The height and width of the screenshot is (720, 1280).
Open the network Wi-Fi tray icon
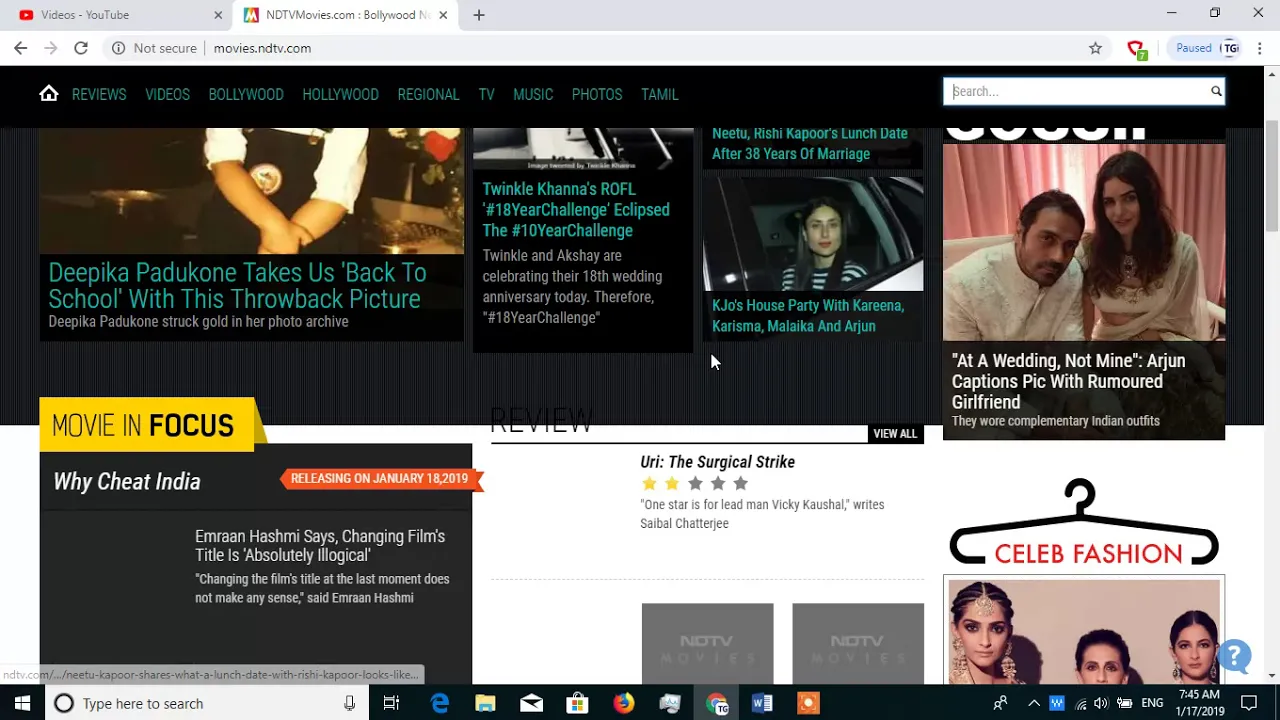pyautogui.click(x=1080, y=703)
